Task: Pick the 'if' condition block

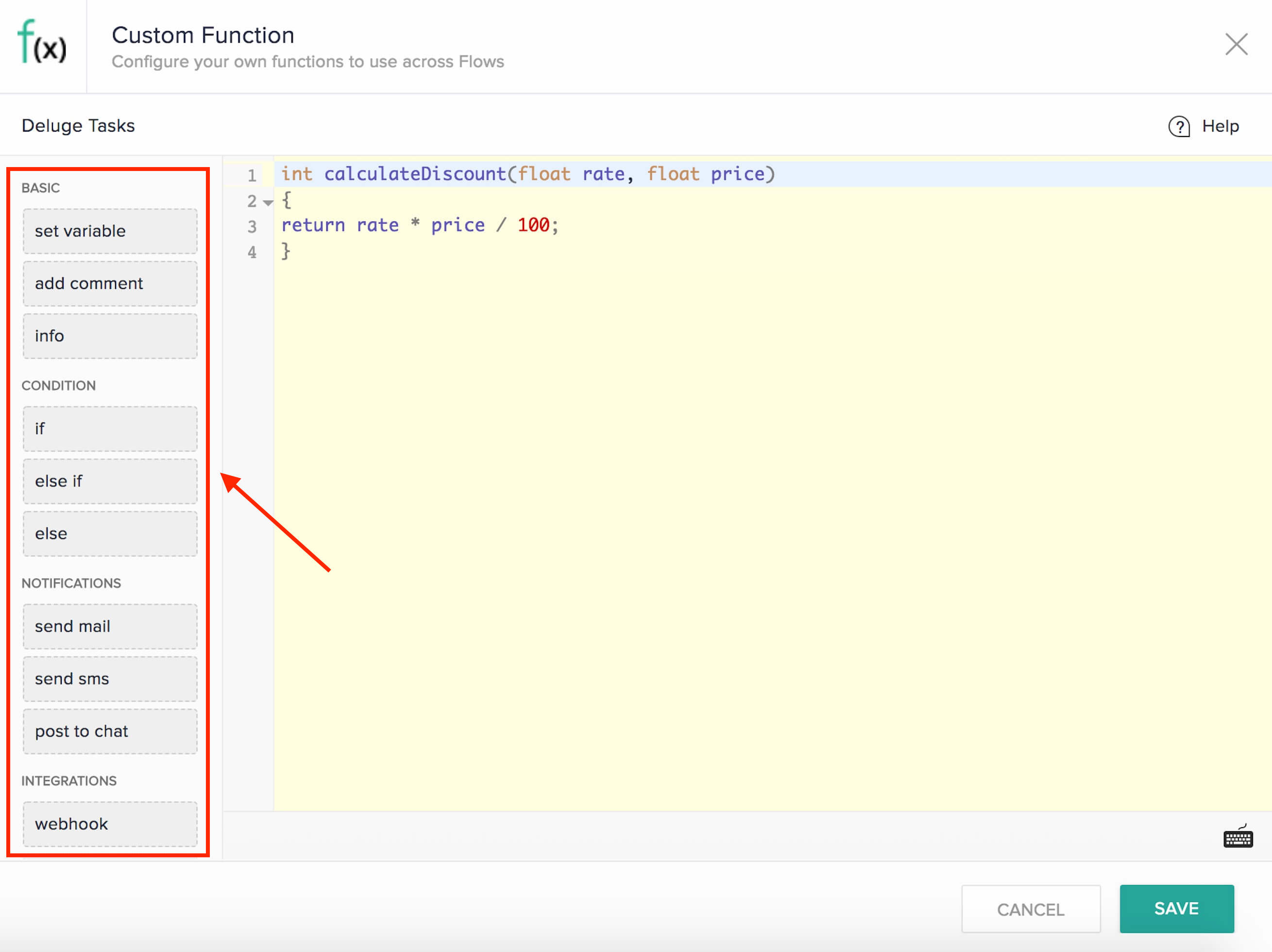Action: click(110, 428)
